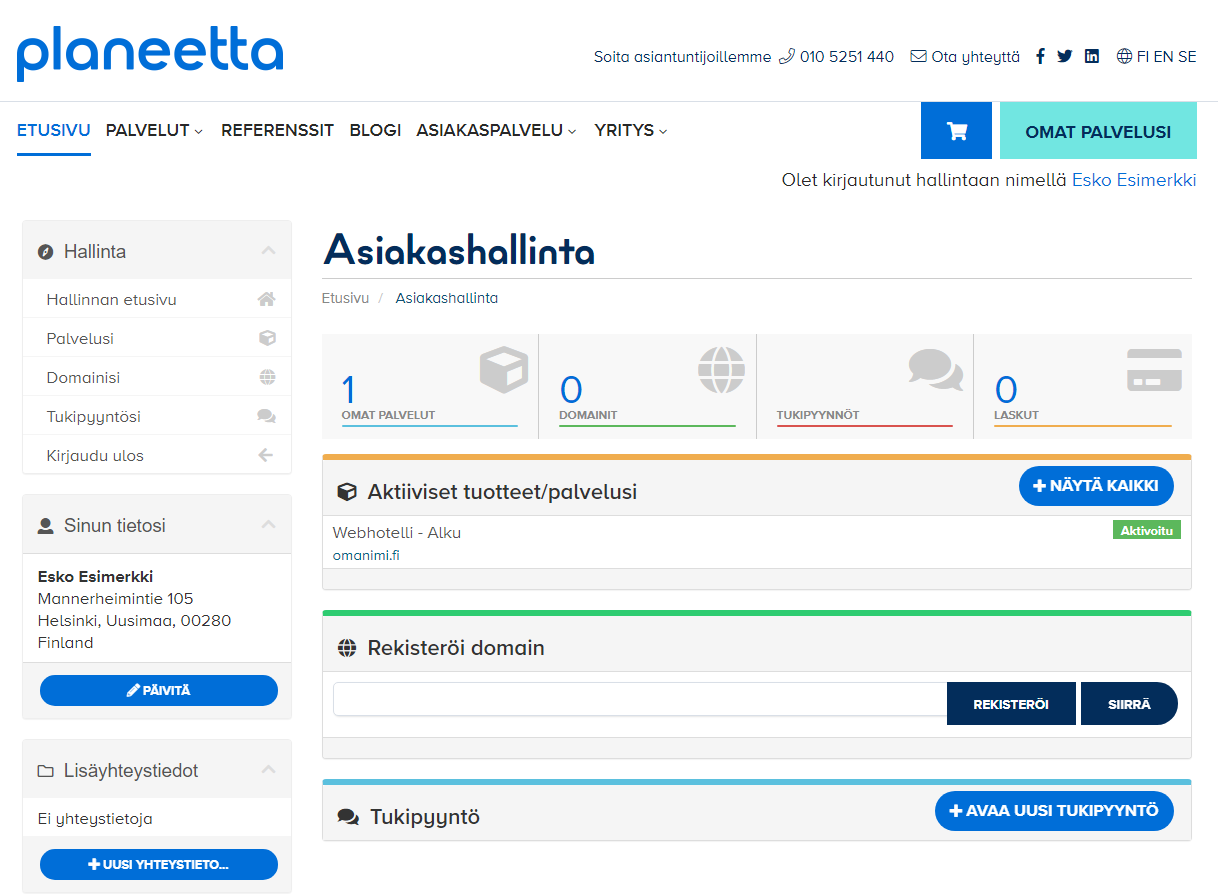
Task: Click the Päivitä button
Action: pos(159,691)
